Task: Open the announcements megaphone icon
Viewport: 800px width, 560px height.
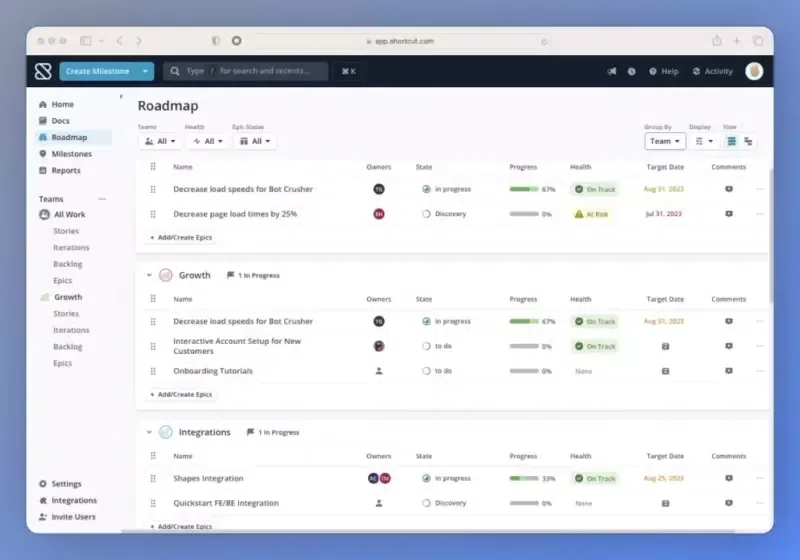Action: (612, 71)
